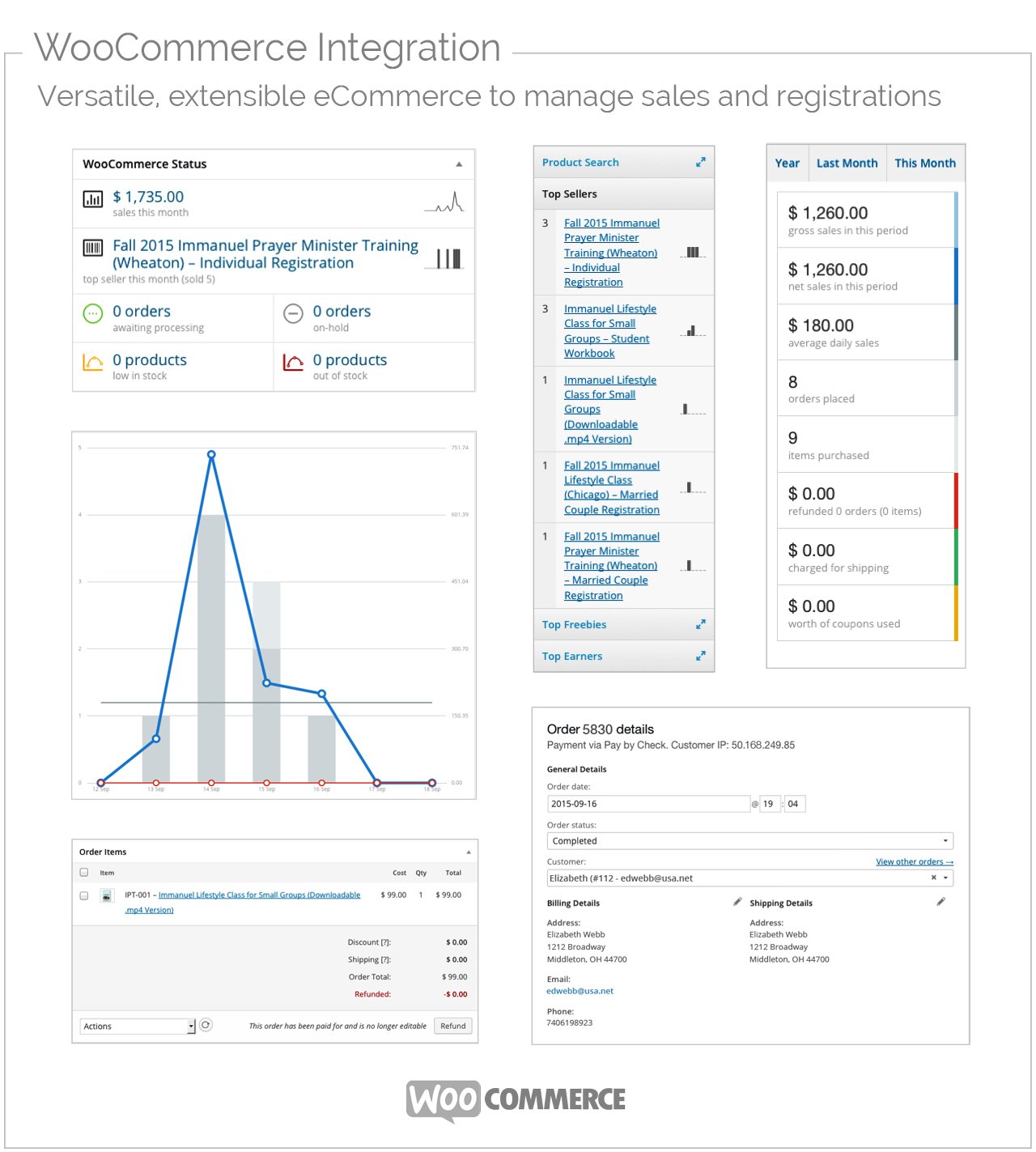This screenshot has height=1152, width=1036.
Task: Click the charged for shipping green color bar
Action: [x=956, y=557]
